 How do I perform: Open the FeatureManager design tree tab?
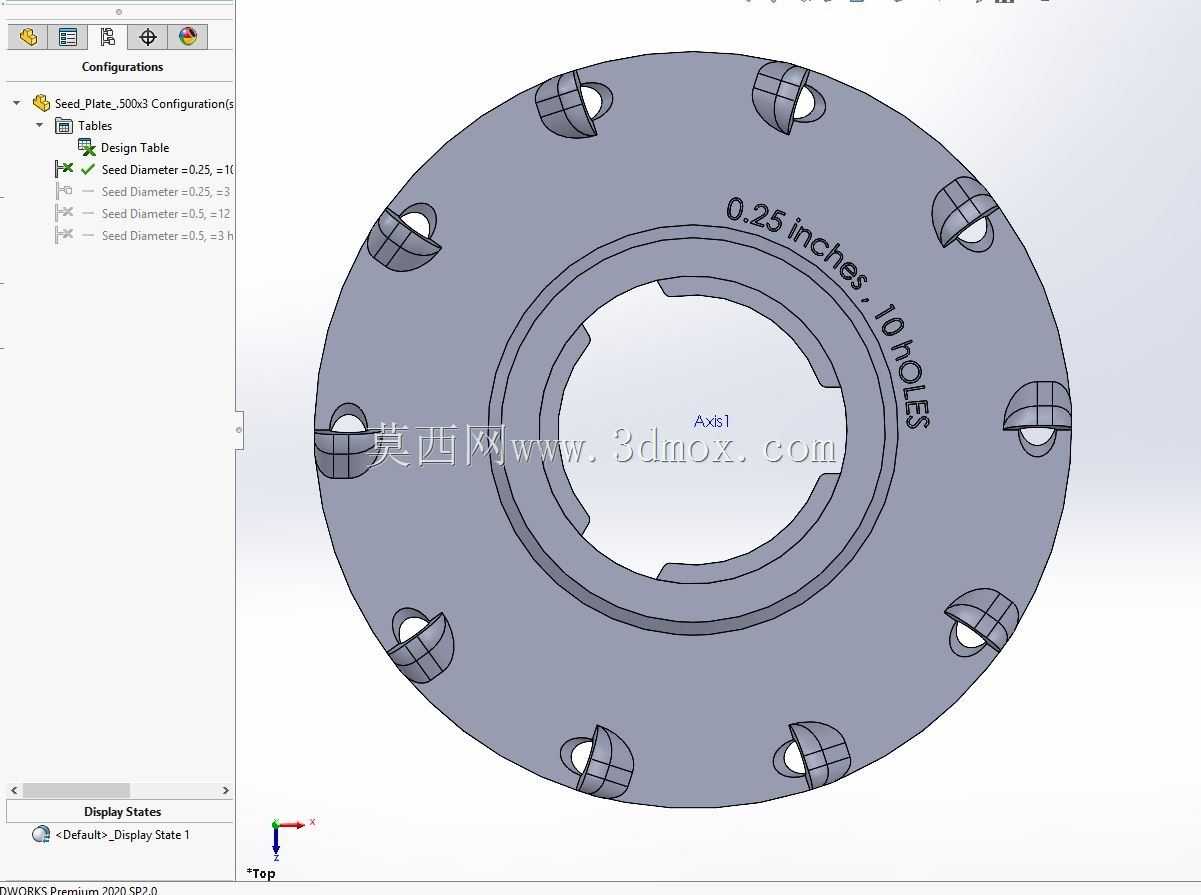coord(28,37)
